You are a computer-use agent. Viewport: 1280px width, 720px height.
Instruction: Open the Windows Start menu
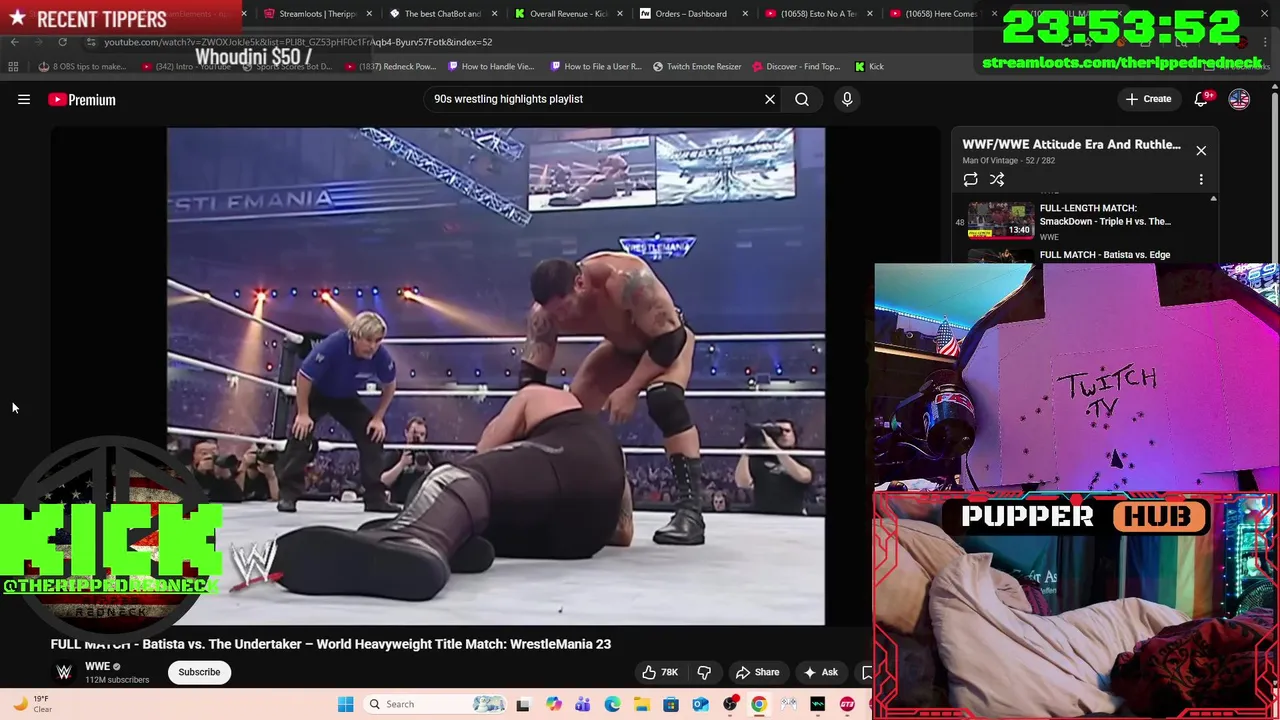click(x=346, y=704)
